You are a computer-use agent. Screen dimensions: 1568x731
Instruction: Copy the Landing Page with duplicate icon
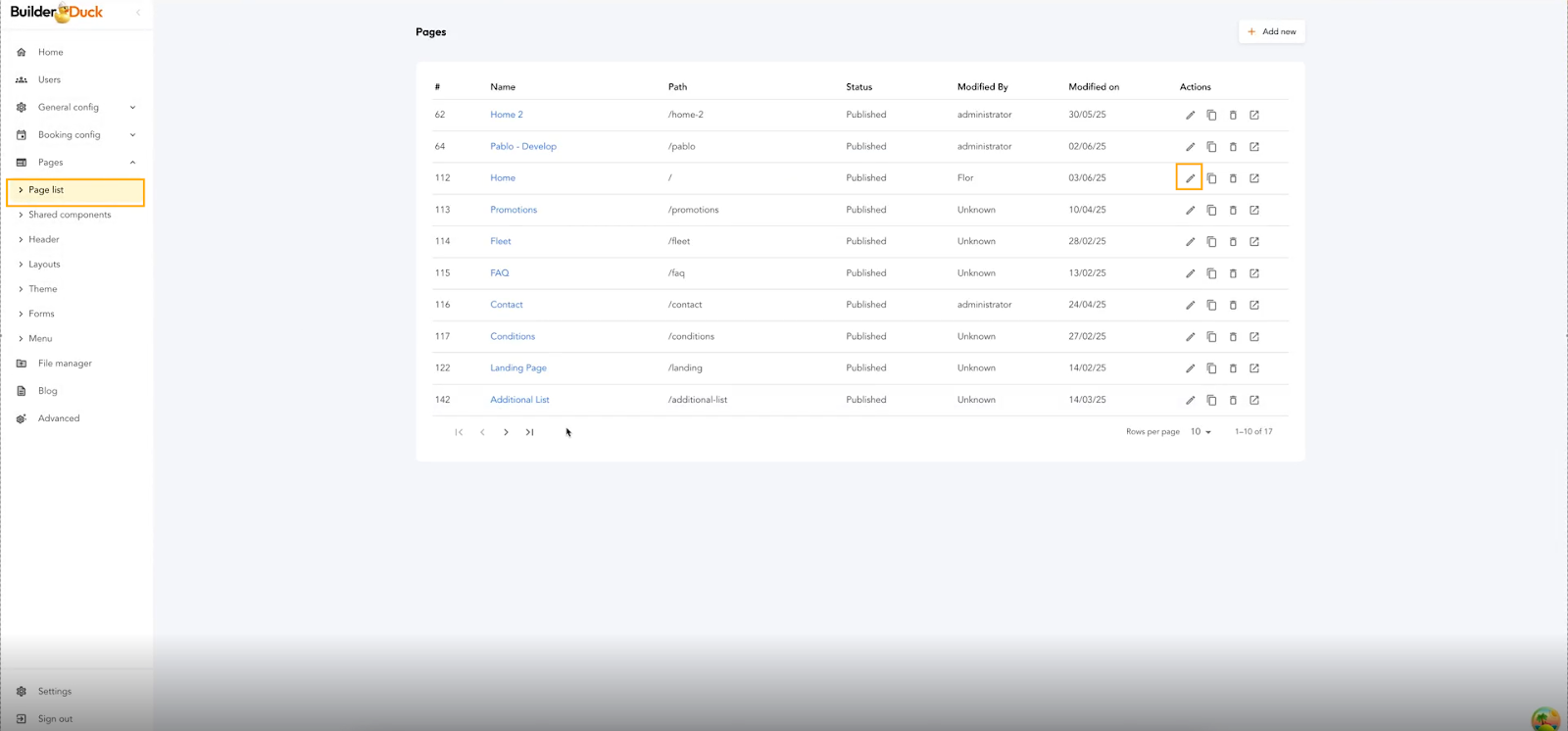point(1211,368)
